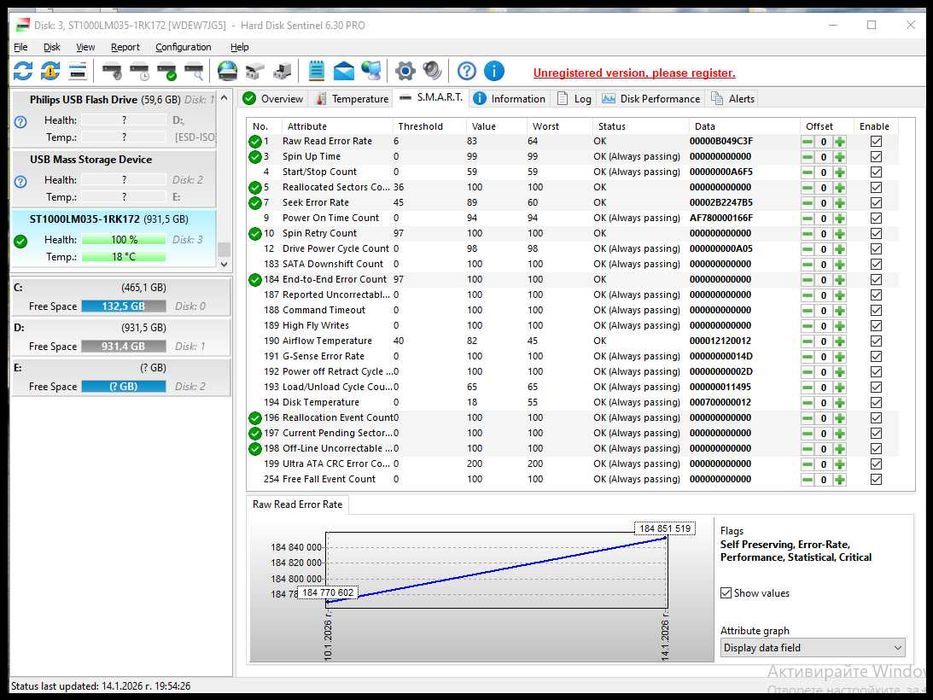Click the blue question mark help icon
Screen dimensions: 933x700
point(466,71)
